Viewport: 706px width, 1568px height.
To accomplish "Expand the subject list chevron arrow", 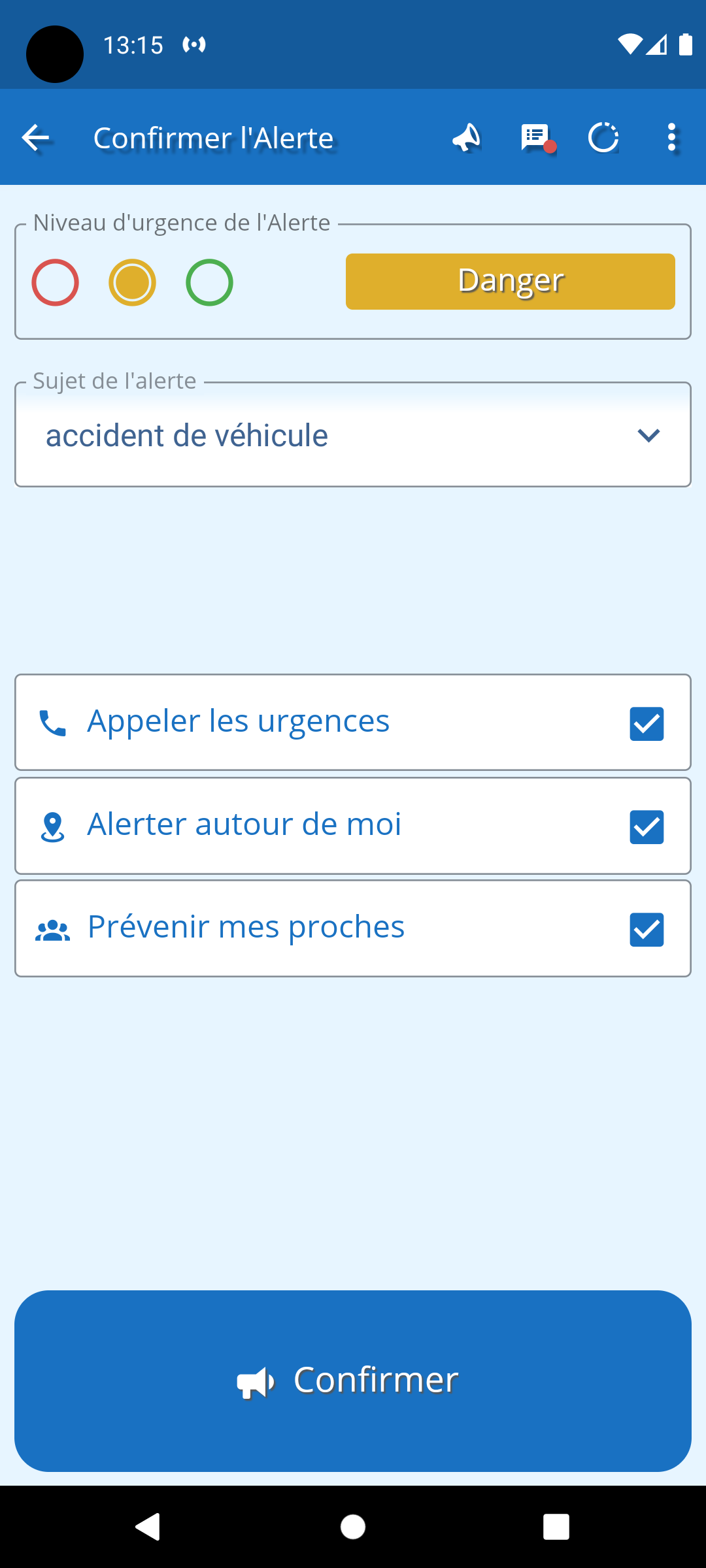I will click(648, 435).
